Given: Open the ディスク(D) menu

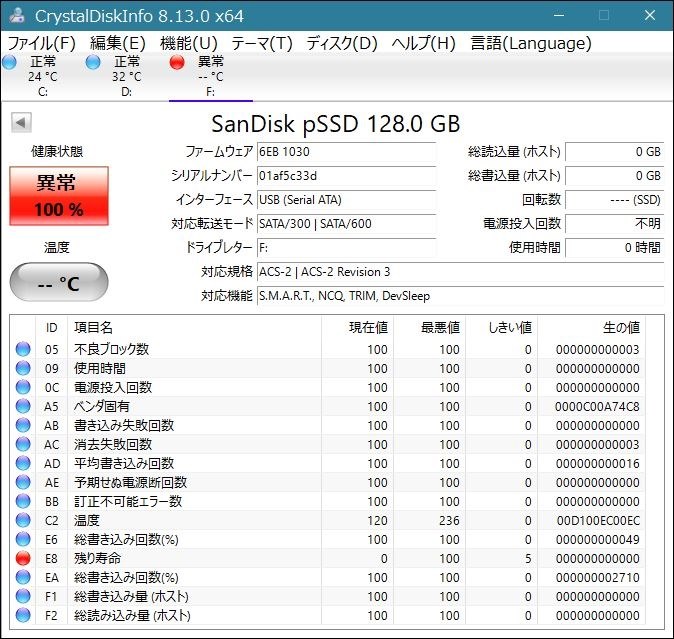Looking at the screenshot, I should click(342, 43).
